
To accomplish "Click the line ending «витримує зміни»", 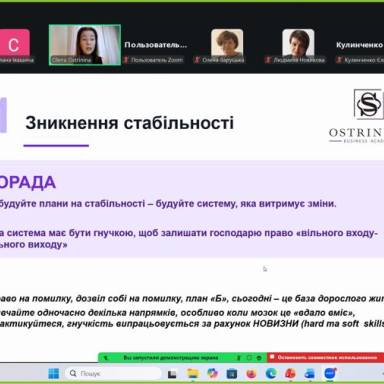I will 168,204.
